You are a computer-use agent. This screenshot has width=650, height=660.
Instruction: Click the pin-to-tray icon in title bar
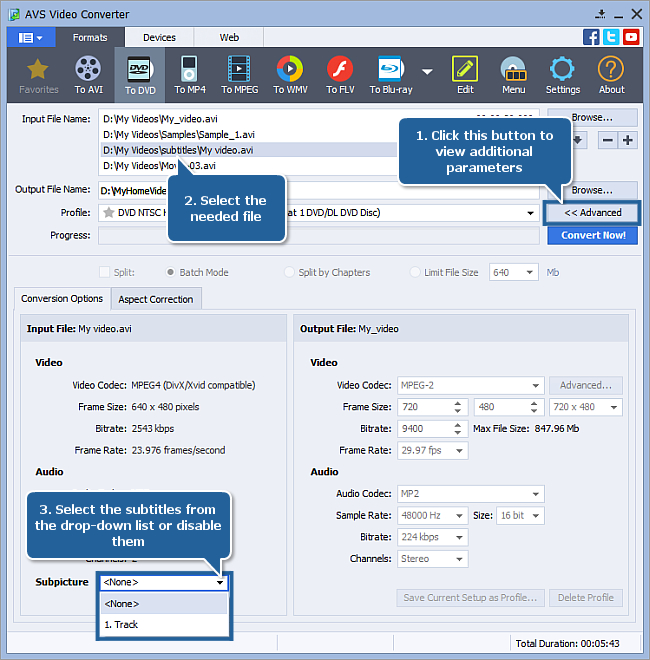point(600,14)
